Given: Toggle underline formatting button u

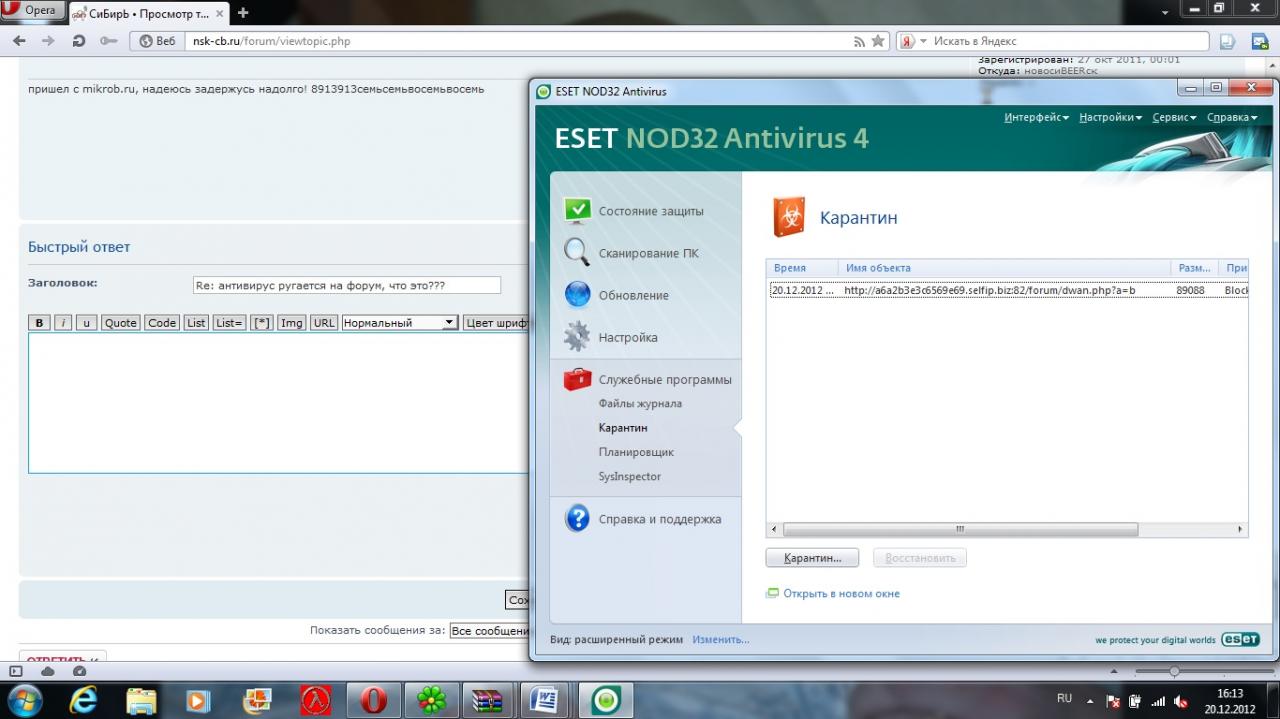Looking at the screenshot, I should pyautogui.click(x=86, y=323).
